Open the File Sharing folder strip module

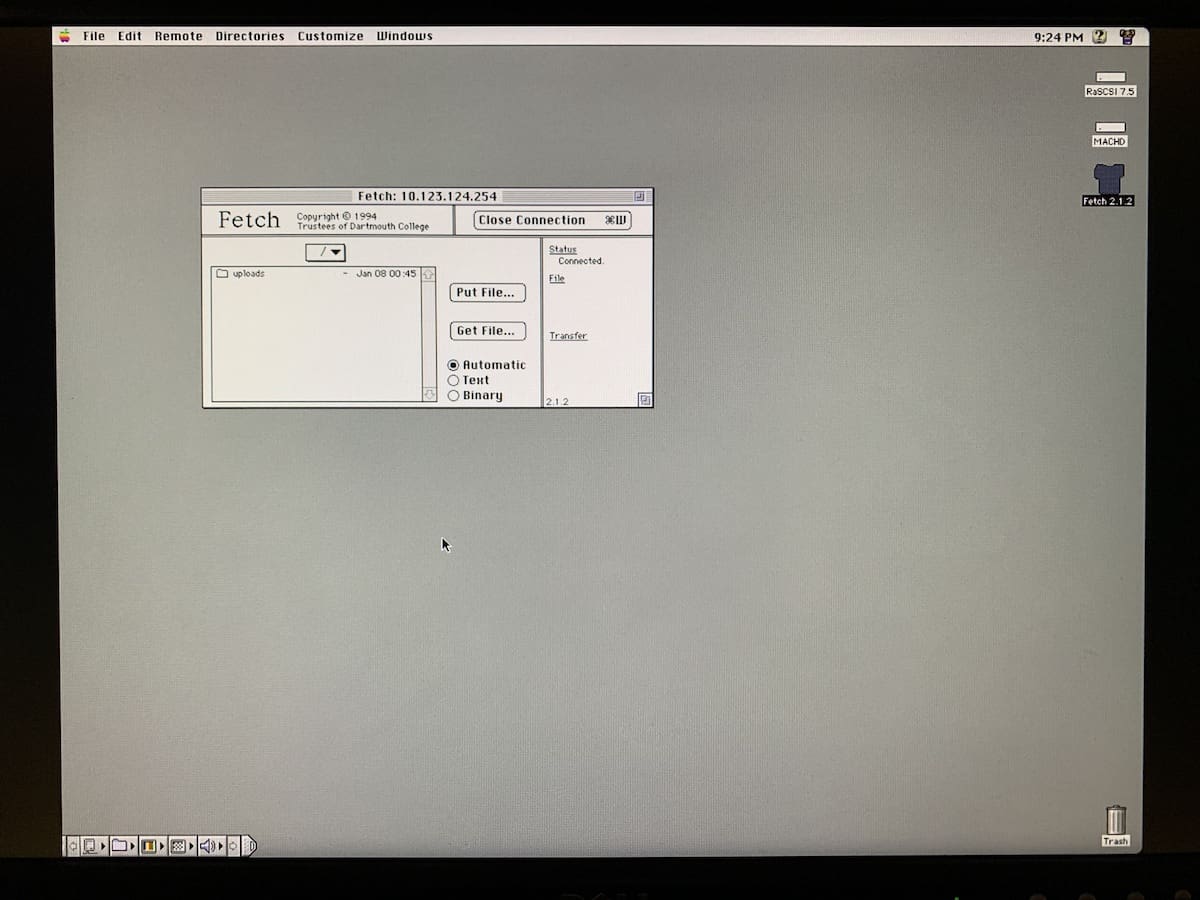click(123, 846)
